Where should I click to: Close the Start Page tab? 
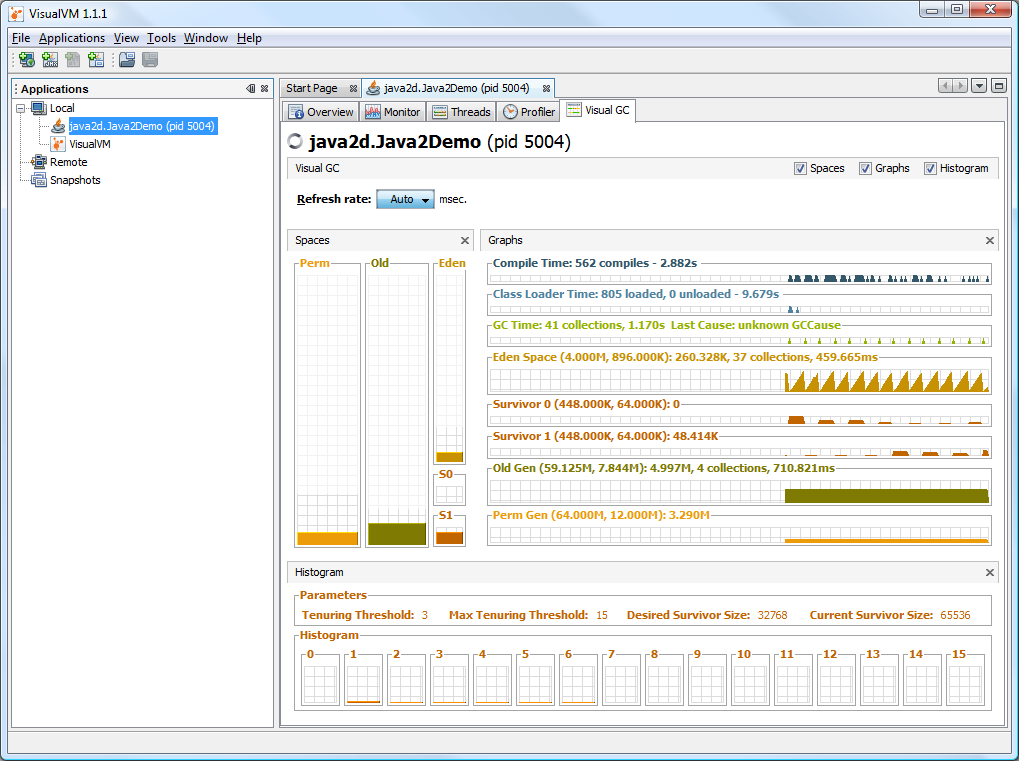point(353,88)
